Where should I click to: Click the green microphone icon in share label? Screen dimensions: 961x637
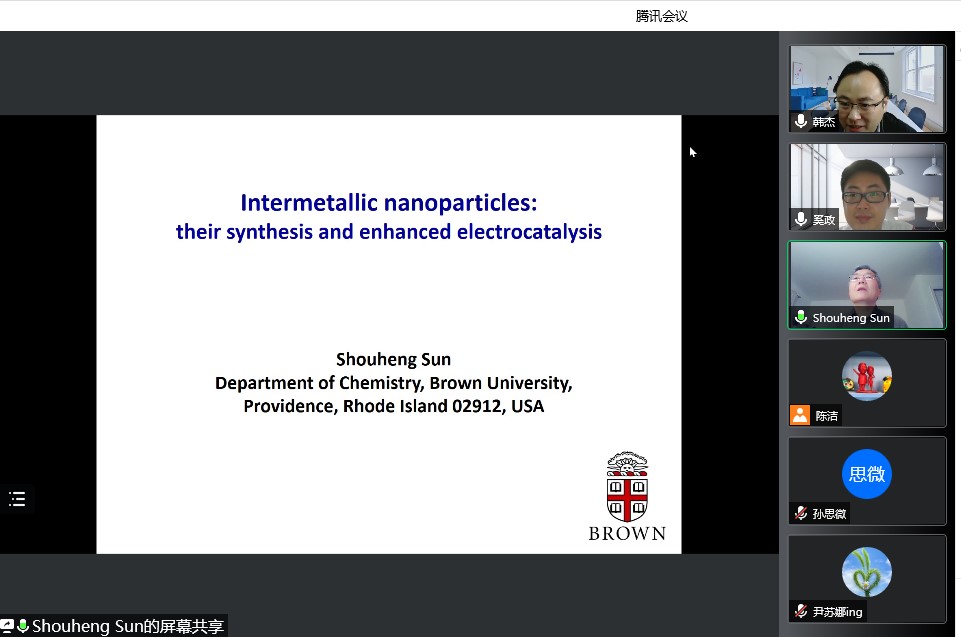[x=23, y=626]
